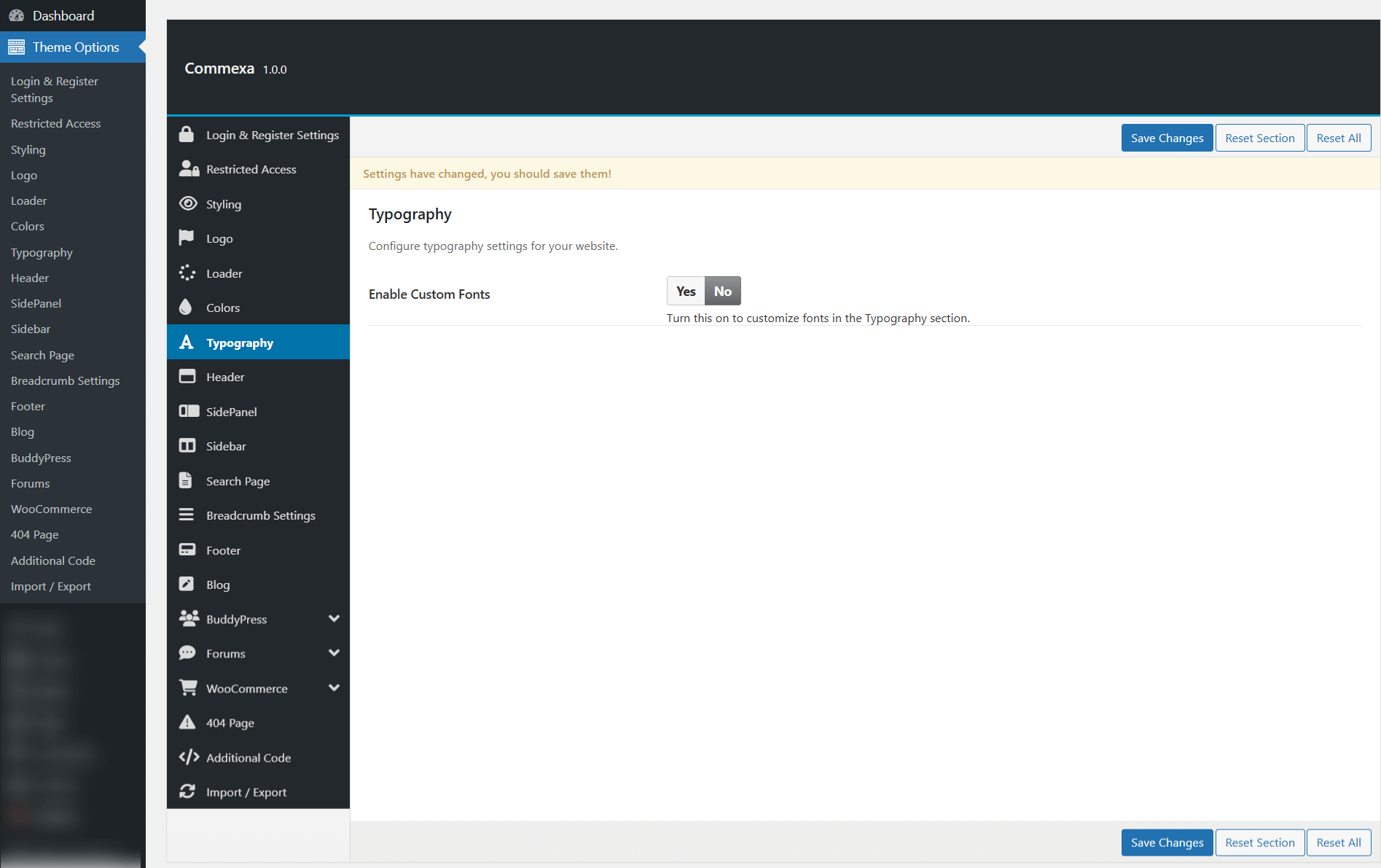Expand the Forums section chevron
Image resolution: width=1381 pixels, height=868 pixels.
coord(334,653)
